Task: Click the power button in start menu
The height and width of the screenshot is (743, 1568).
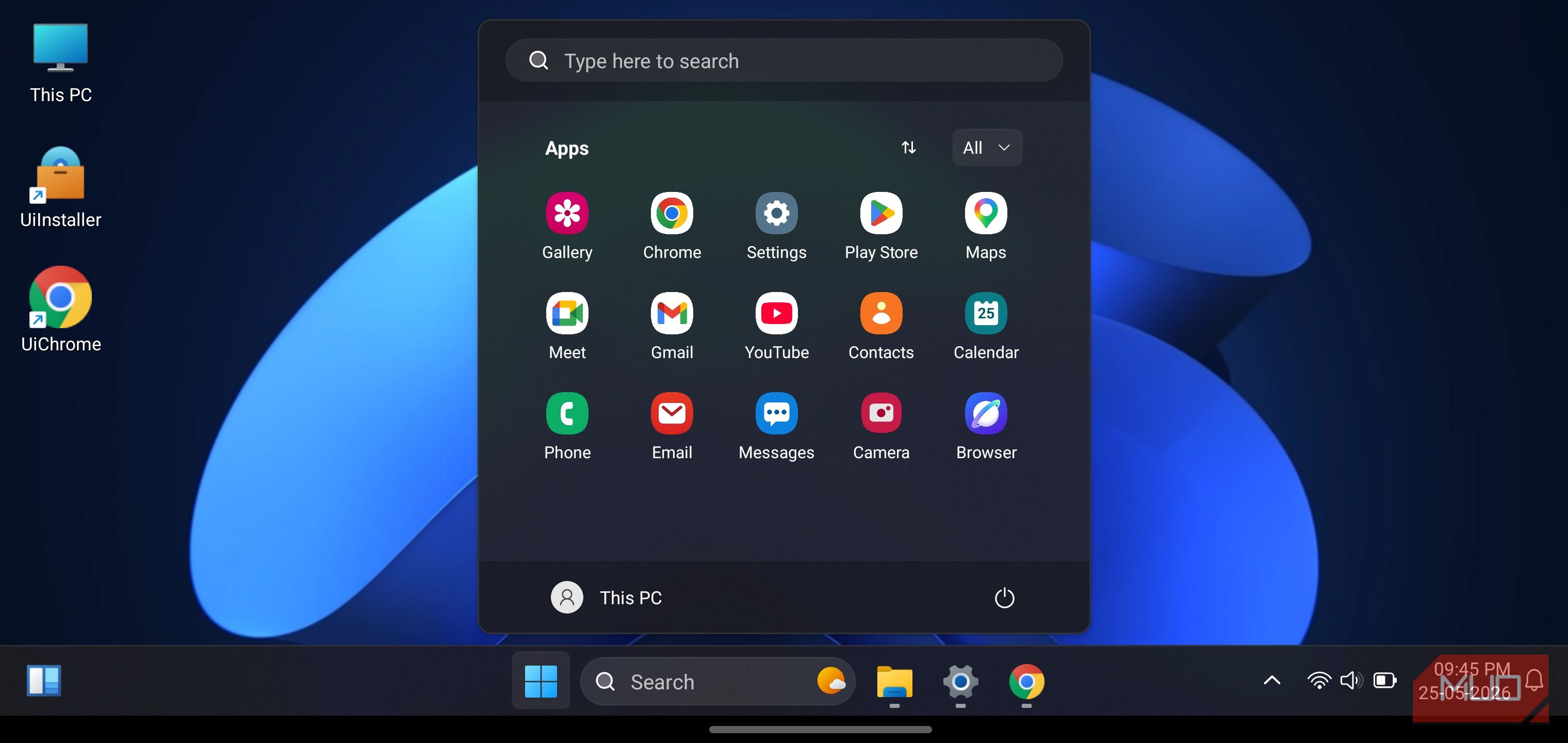Action: click(x=1004, y=597)
